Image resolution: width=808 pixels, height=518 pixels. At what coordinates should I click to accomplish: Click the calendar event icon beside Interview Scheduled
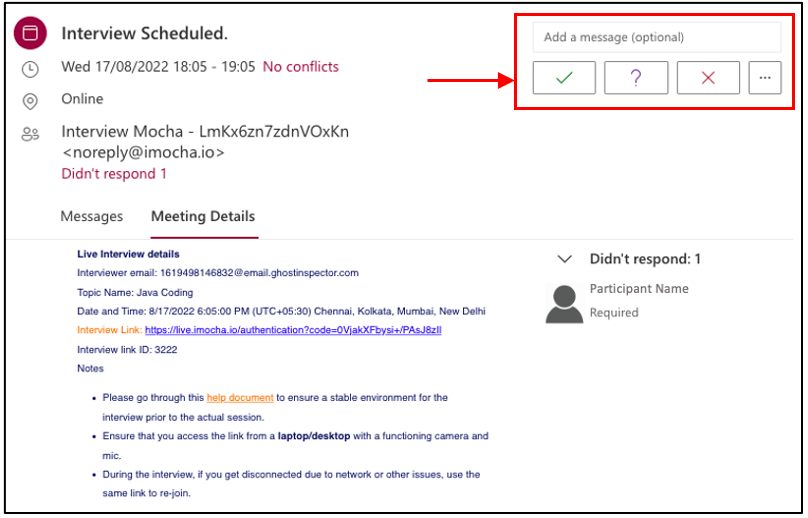(x=30, y=33)
